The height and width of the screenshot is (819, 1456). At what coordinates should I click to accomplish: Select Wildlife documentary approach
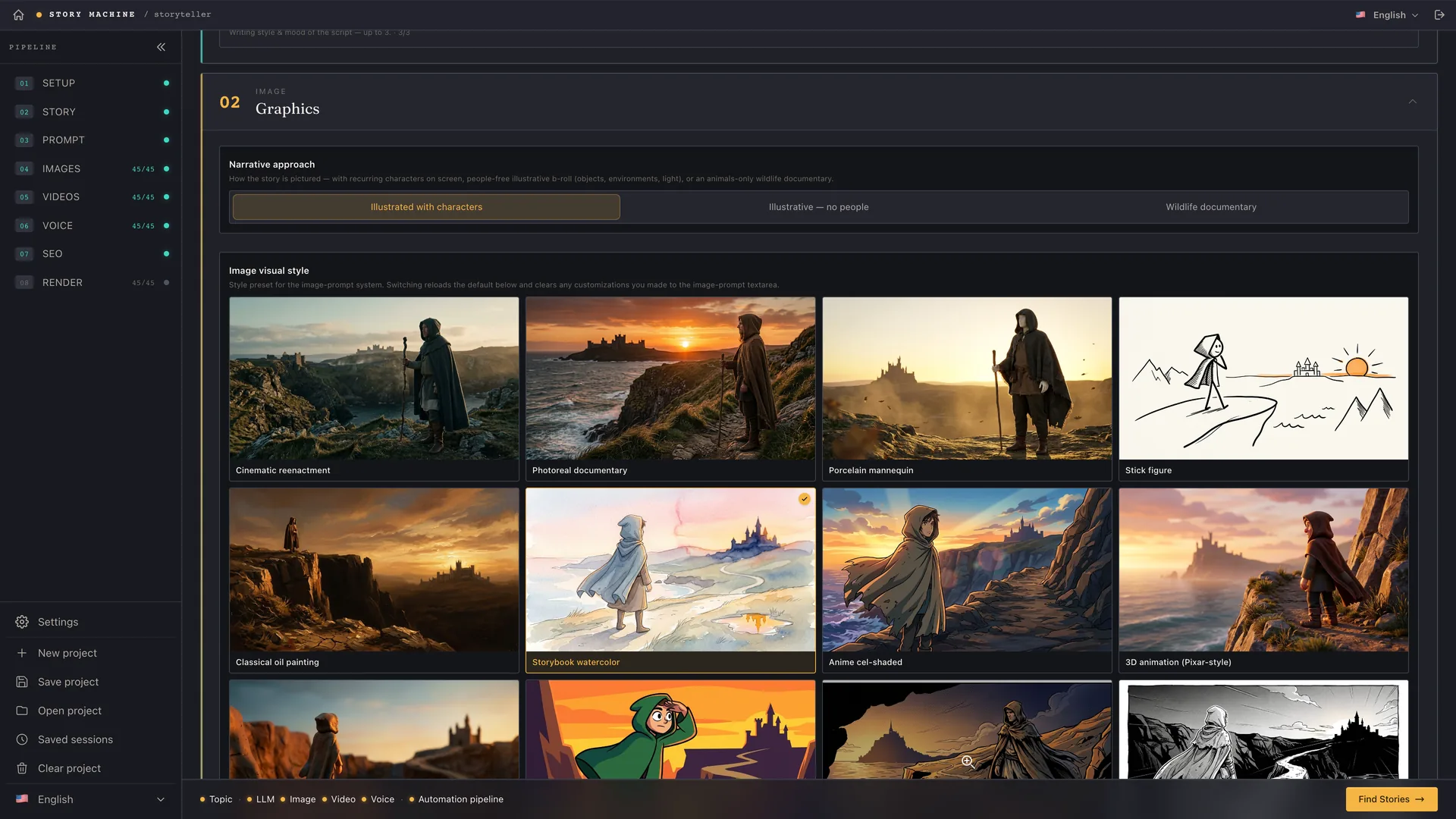point(1210,207)
